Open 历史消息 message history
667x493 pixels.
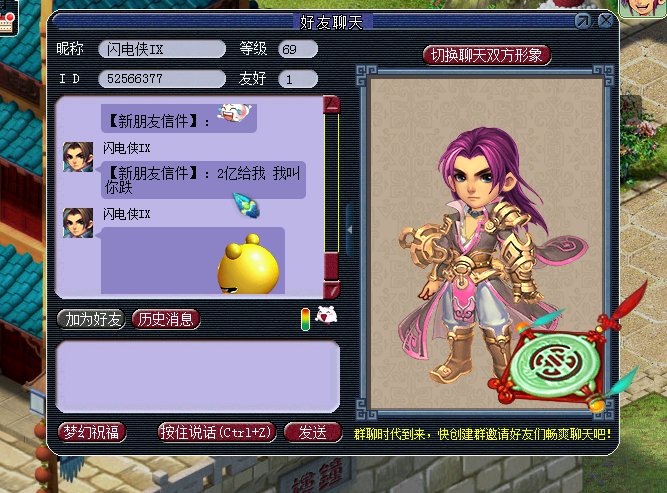point(165,319)
